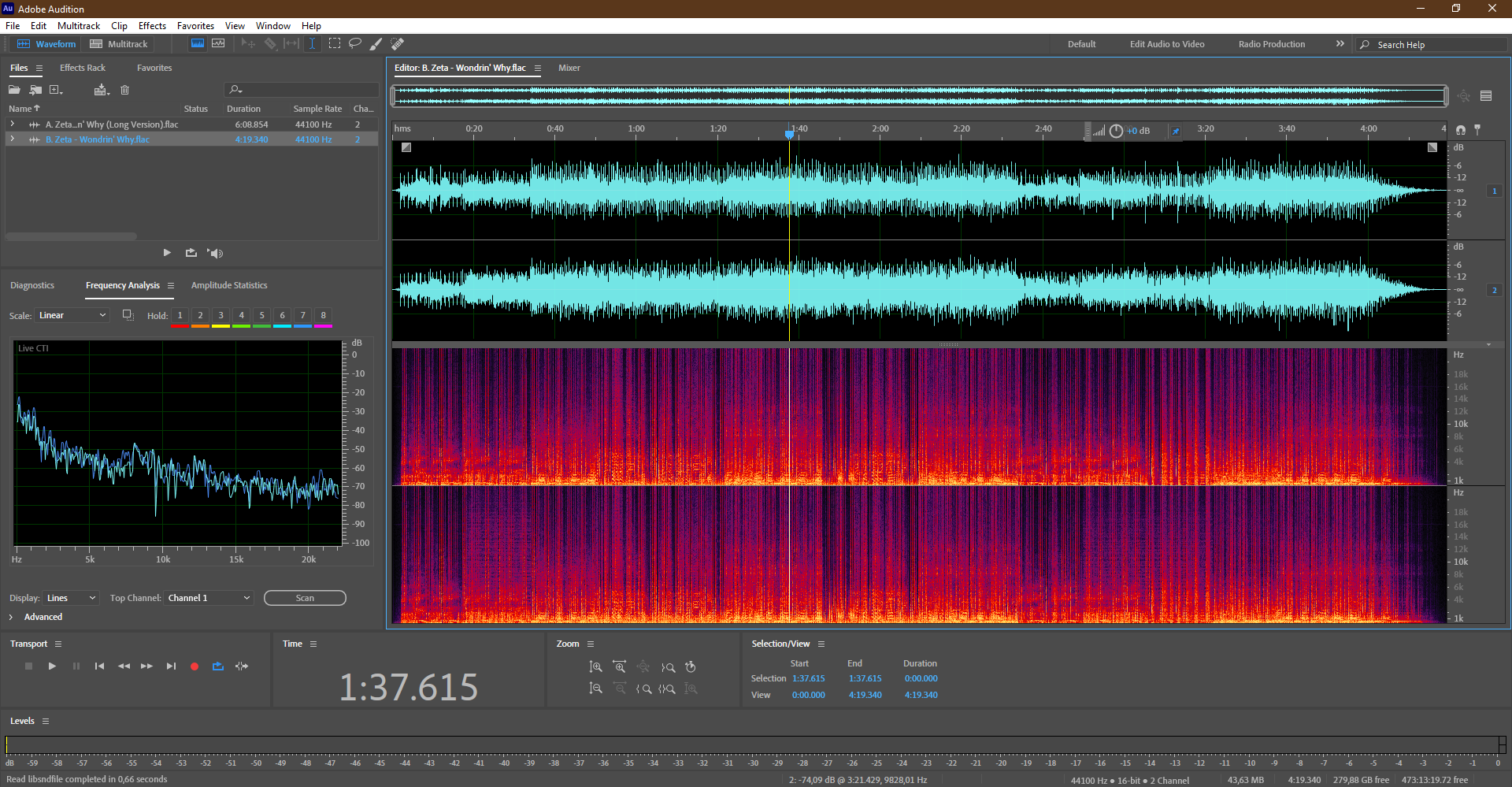This screenshot has width=1512, height=787.
Task: Click the Files panel search field
Action: [302, 90]
